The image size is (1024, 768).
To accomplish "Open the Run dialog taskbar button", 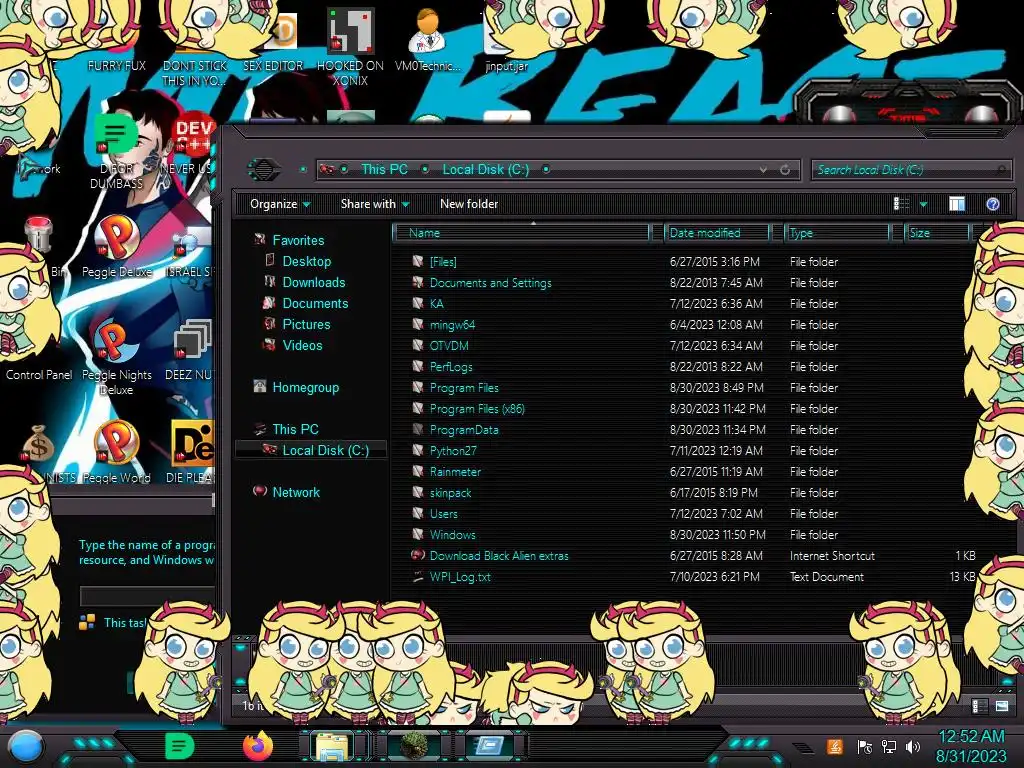I will click(488, 746).
